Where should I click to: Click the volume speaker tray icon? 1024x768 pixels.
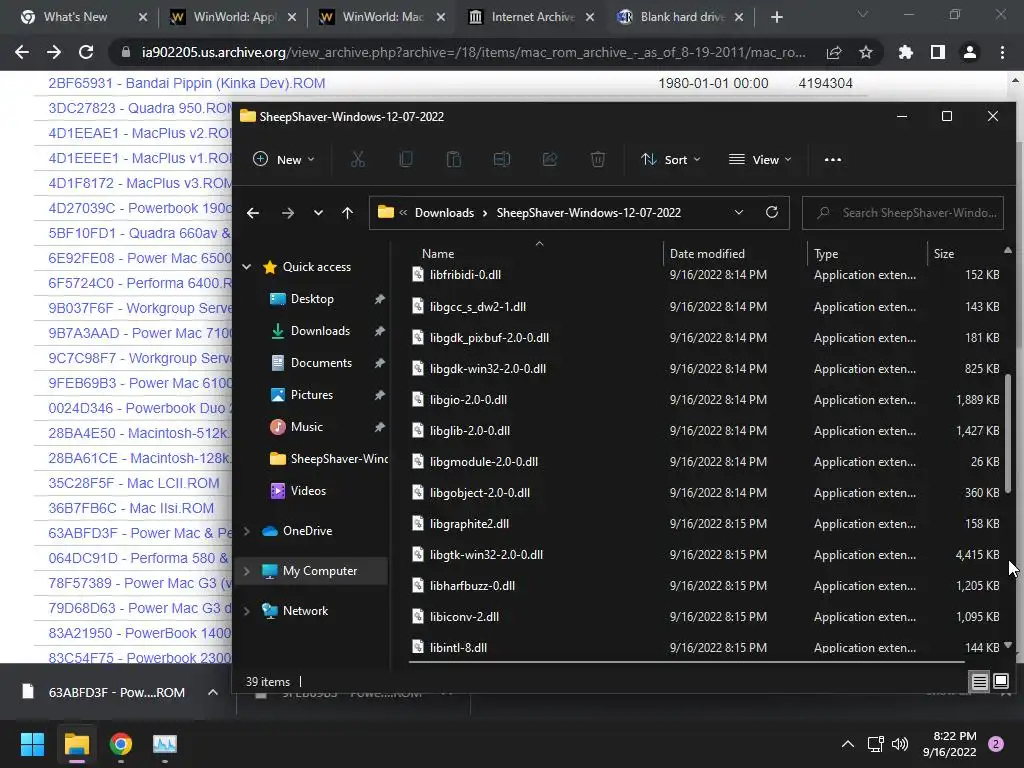coord(900,744)
